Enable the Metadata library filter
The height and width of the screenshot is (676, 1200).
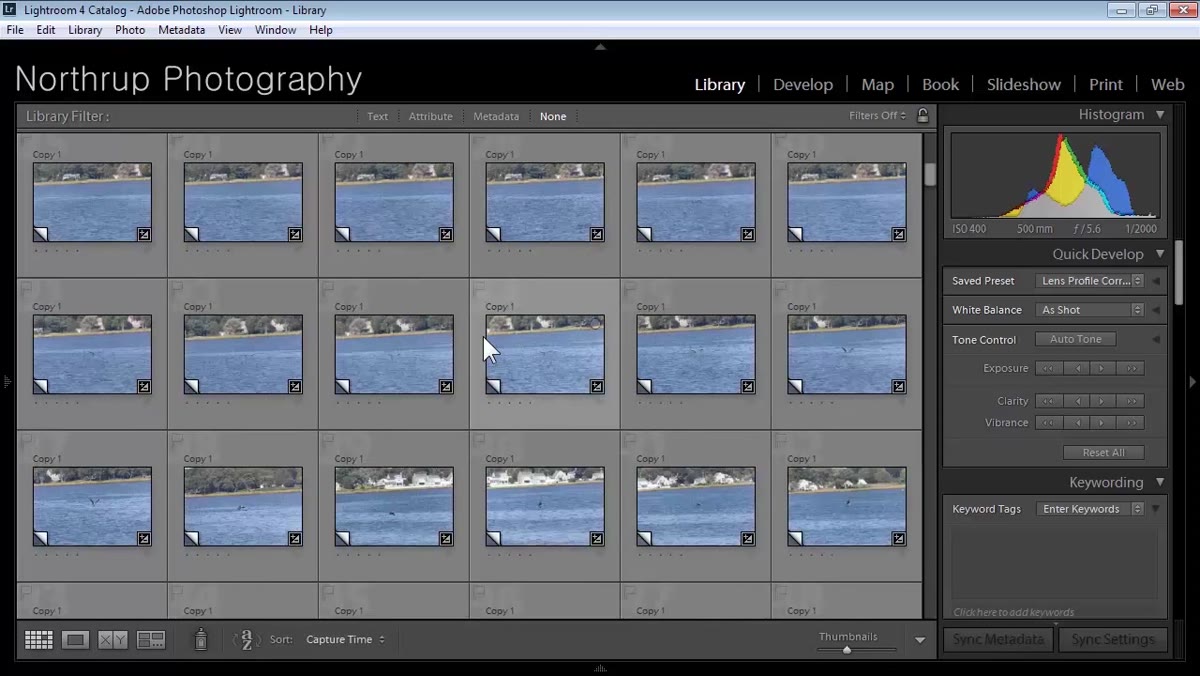496,116
